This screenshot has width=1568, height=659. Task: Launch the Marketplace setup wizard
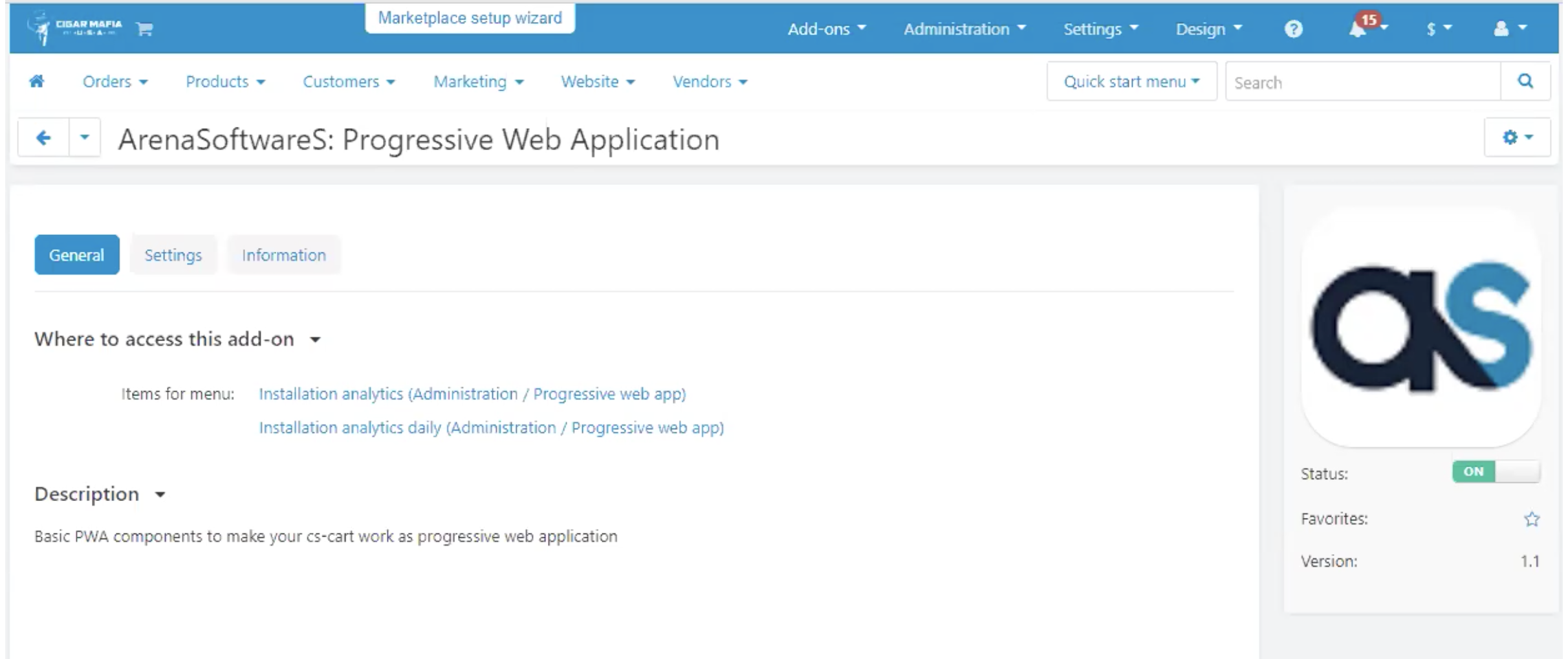click(470, 17)
